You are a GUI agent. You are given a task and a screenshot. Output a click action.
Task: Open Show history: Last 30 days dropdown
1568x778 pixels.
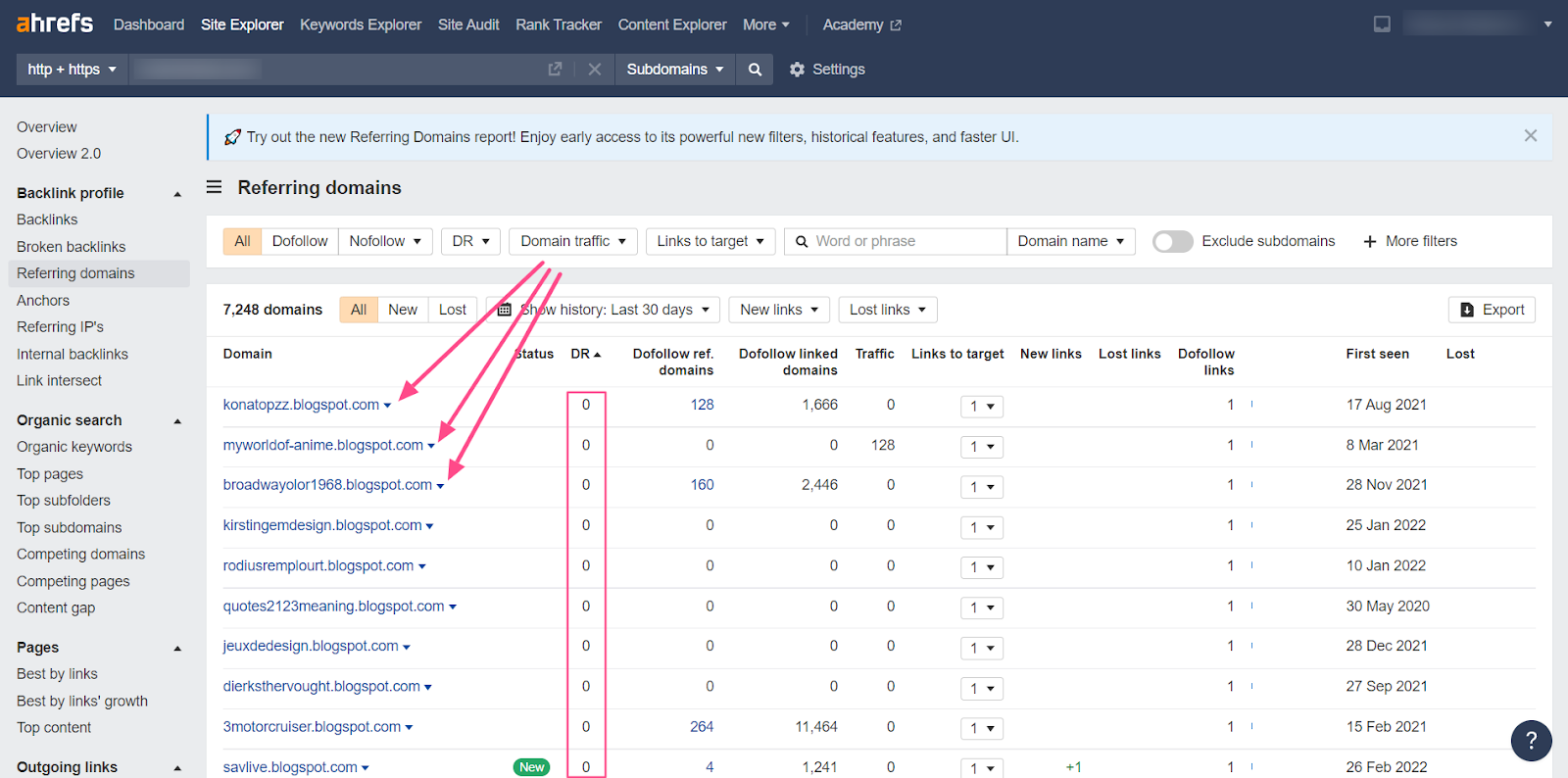[604, 310]
